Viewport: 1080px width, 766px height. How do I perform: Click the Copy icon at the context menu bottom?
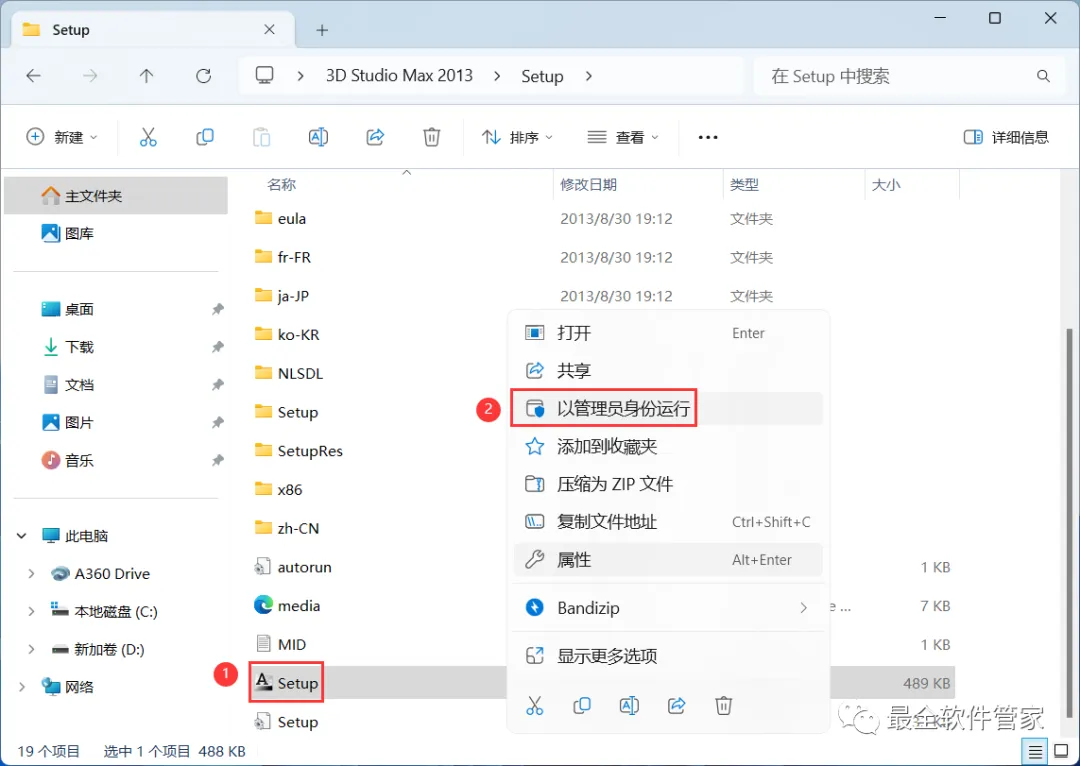[x=582, y=705]
